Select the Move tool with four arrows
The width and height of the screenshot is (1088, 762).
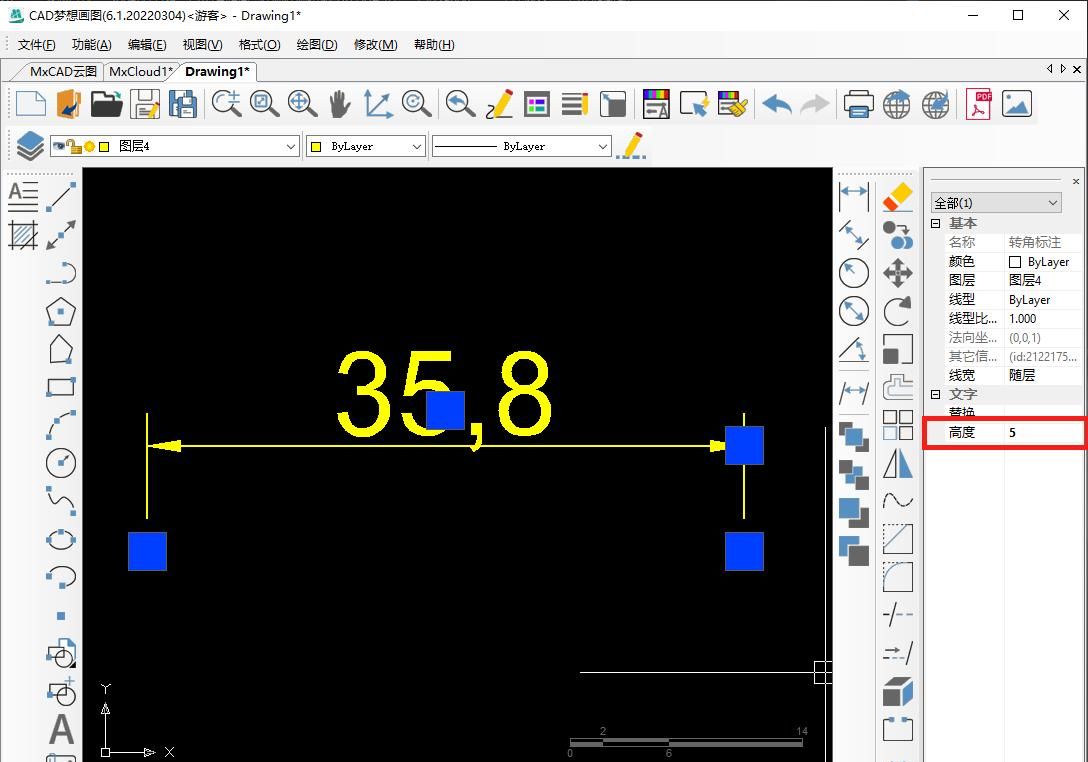(898, 273)
